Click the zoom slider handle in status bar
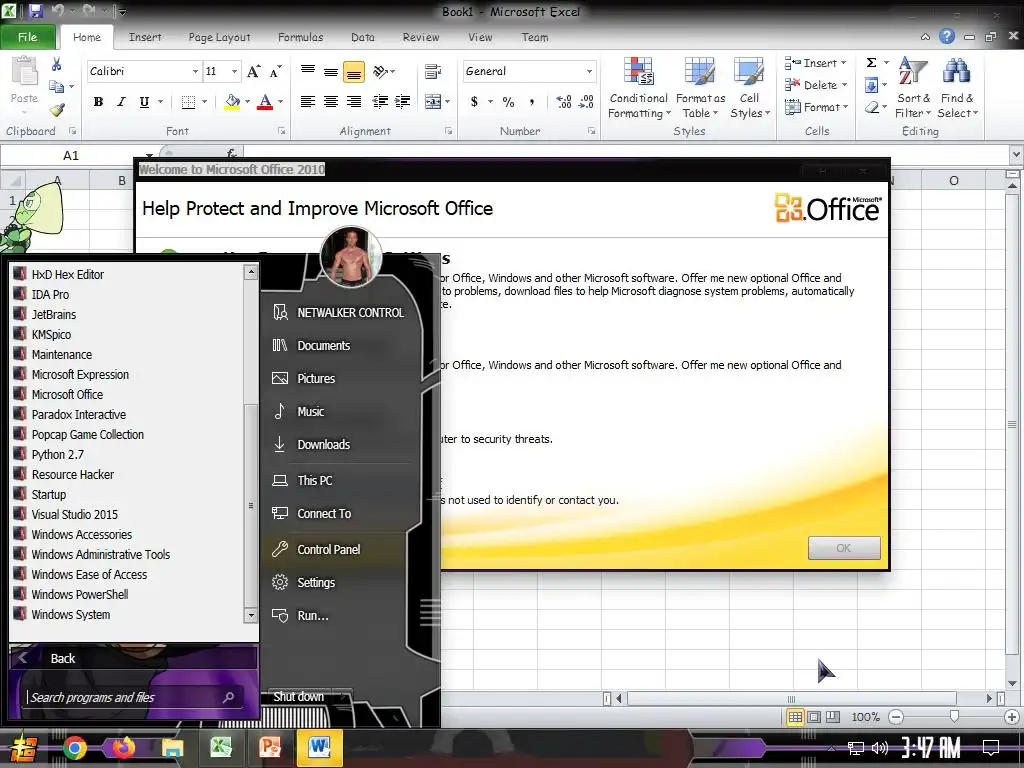This screenshot has width=1024, height=768. pos(954,716)
